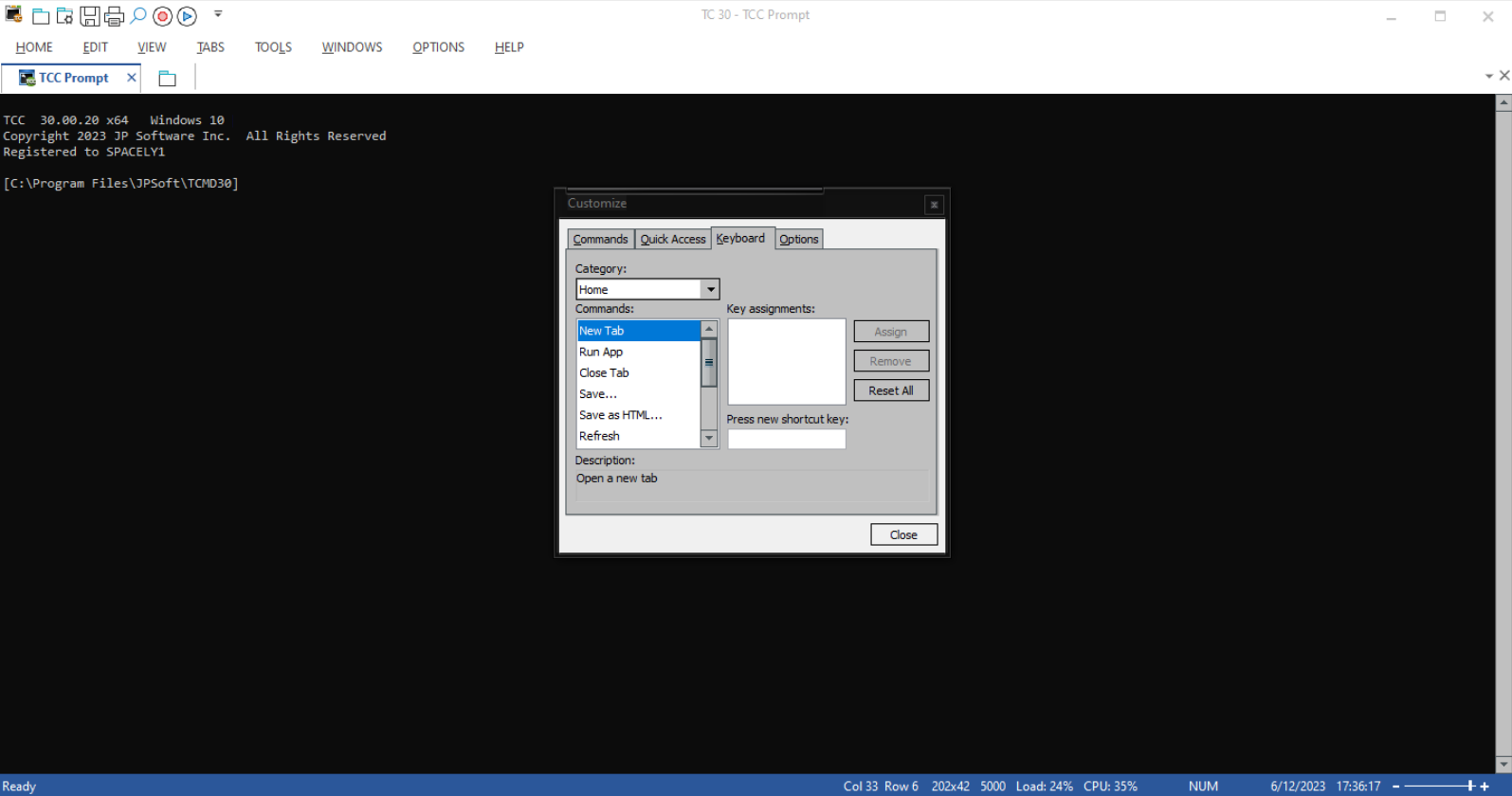The image size is (1512, 796).
Task: Click the zoom out minus in status bar
Action: coord(1395,787)
